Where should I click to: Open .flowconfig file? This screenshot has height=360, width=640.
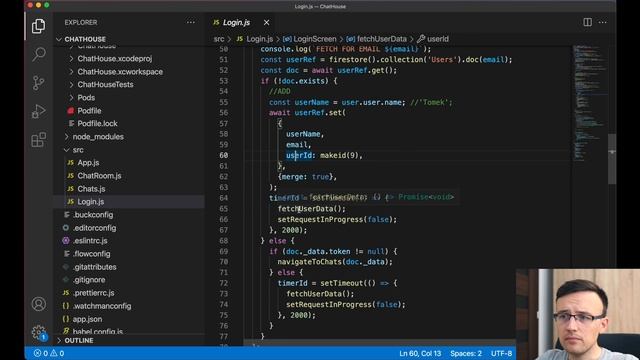tap(91, 254)
